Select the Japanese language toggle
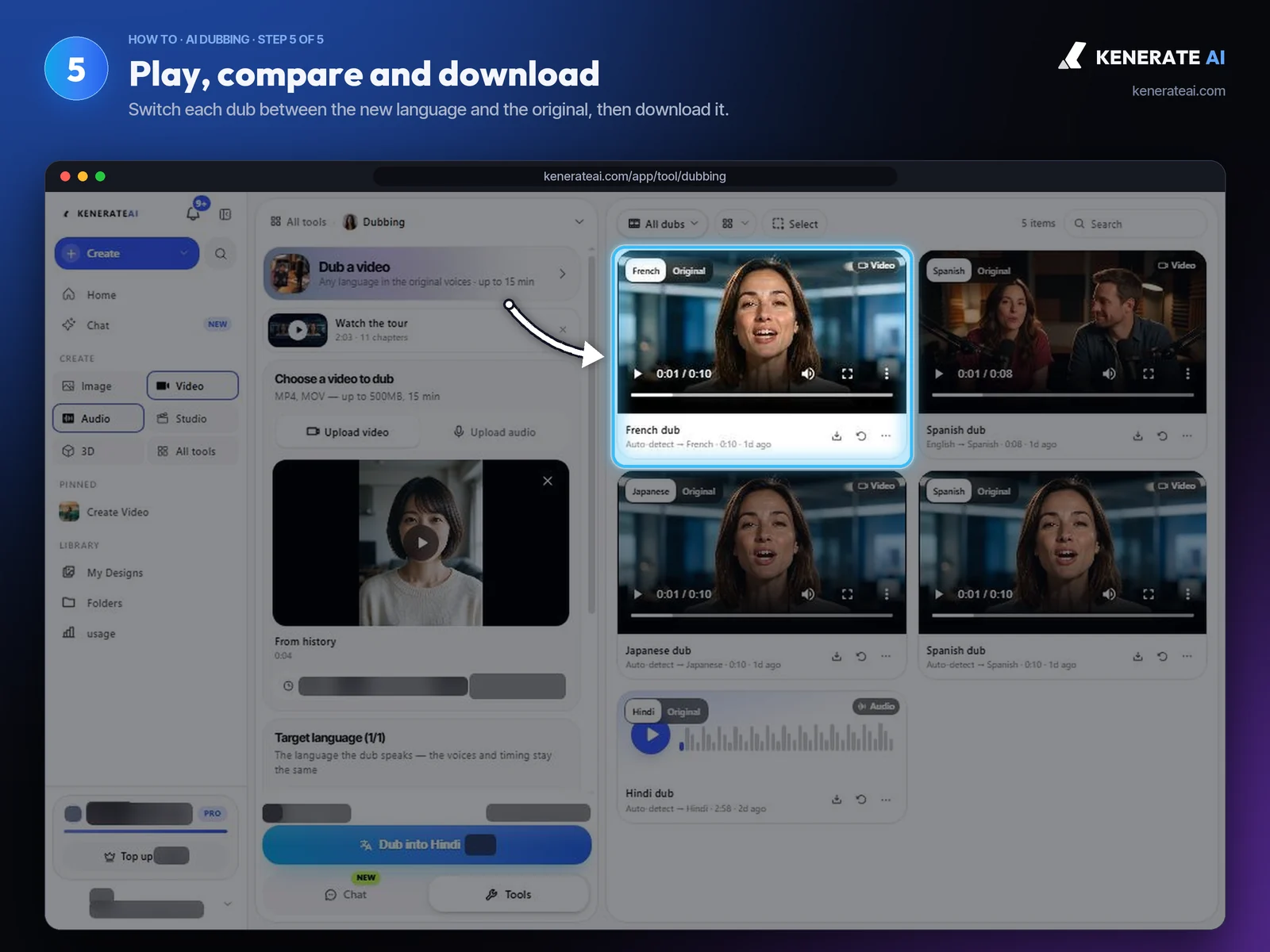This screenshot has height=952, width=1270. 651,492
